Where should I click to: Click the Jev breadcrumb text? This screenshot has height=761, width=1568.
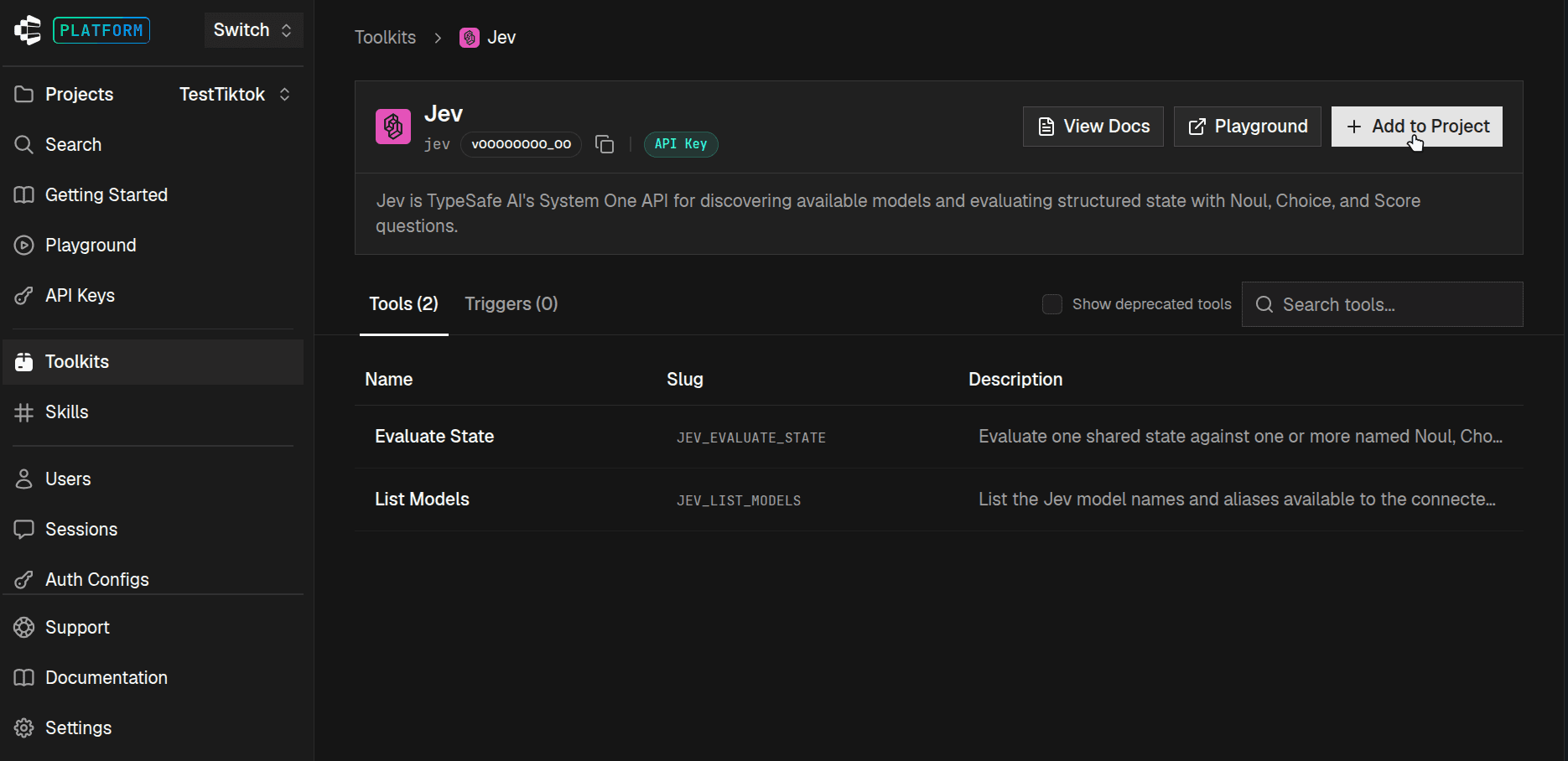coord(501,38)
